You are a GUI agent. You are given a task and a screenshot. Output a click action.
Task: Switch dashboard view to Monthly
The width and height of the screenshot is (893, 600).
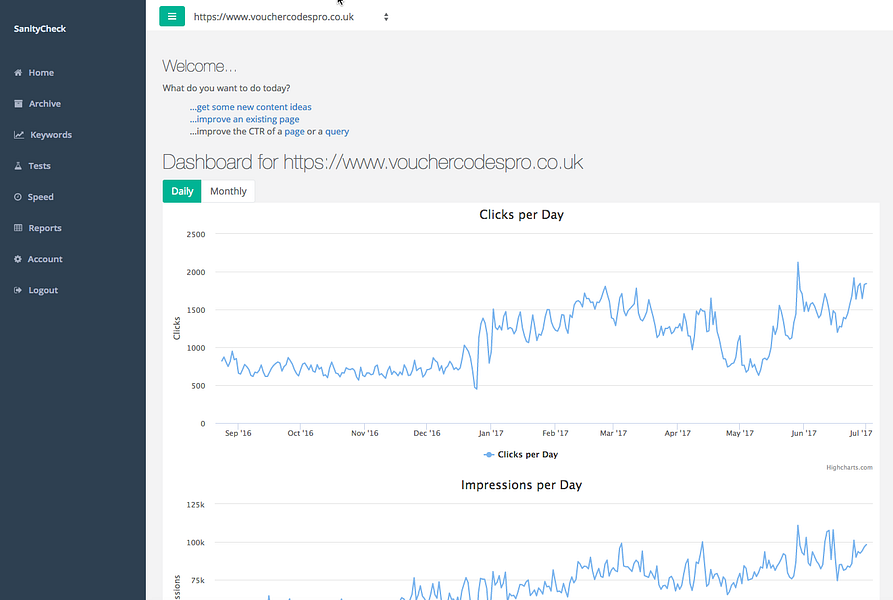coord(228,190)
